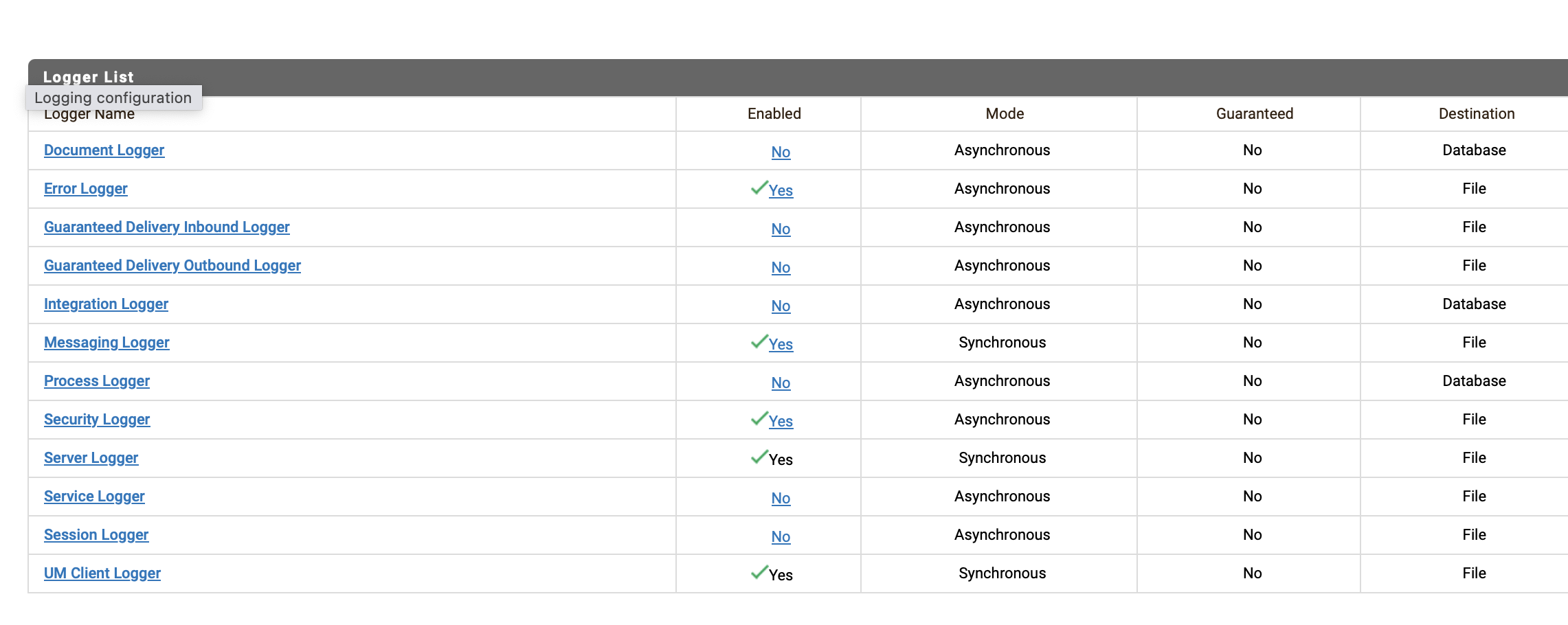Click the Enabled column header
Image resolution: width=1568 pixels, height=625 pixels.
pos(774,113)
